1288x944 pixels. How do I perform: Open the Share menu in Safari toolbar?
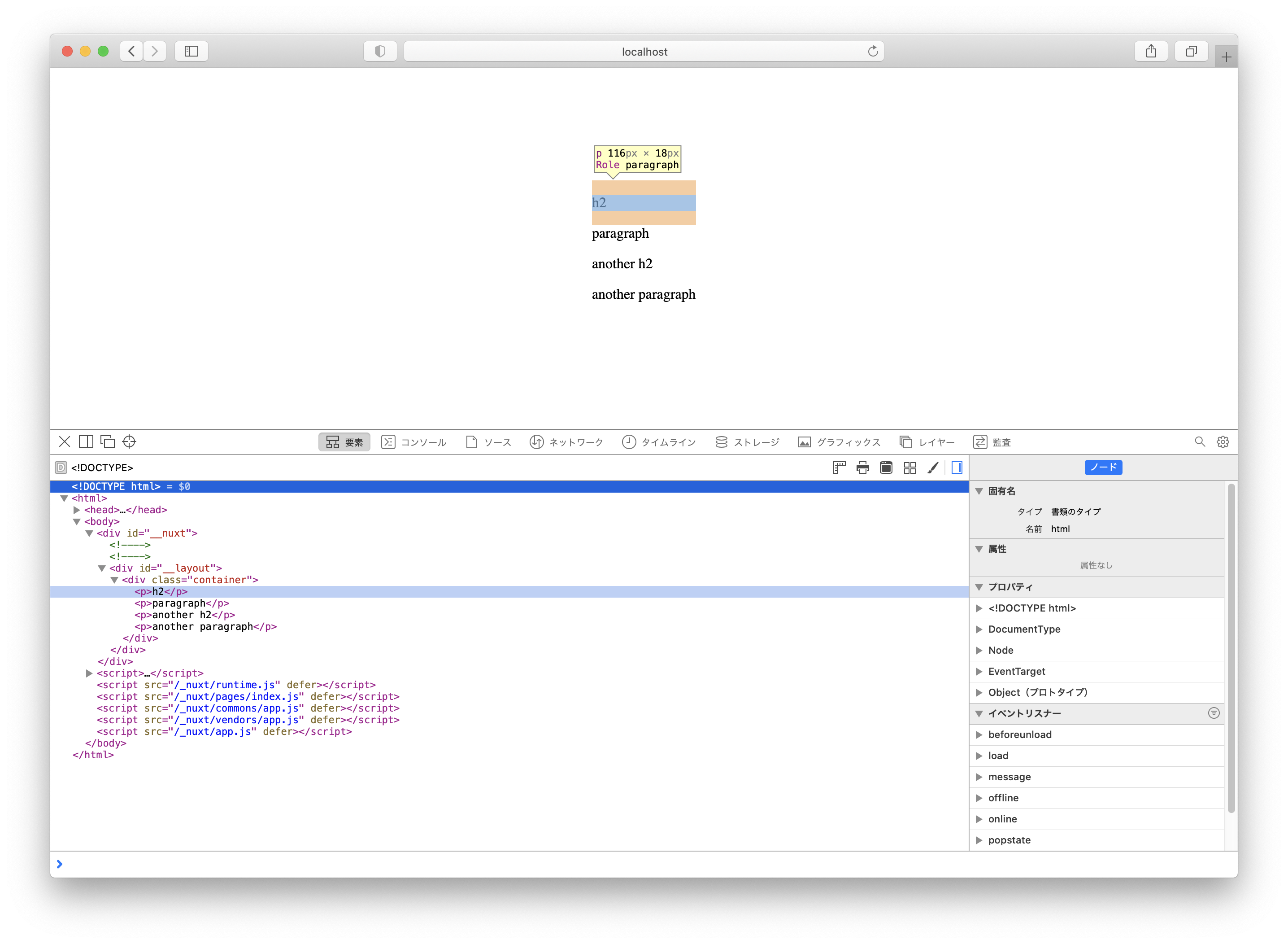[1151, 51]
